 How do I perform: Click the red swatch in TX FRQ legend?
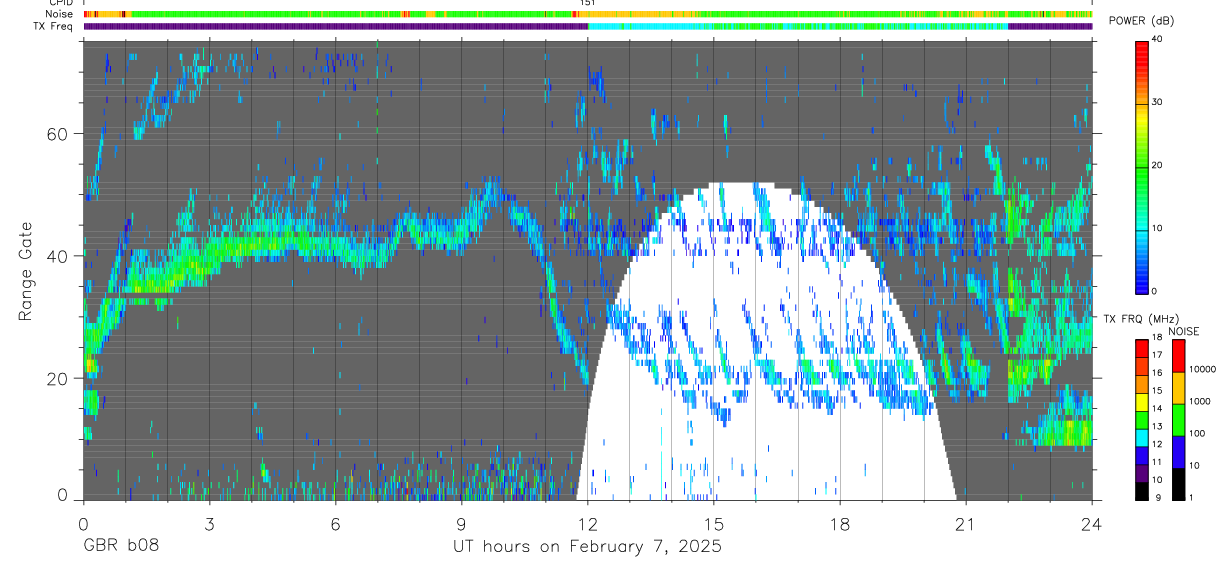click(x=1141, y=347)
